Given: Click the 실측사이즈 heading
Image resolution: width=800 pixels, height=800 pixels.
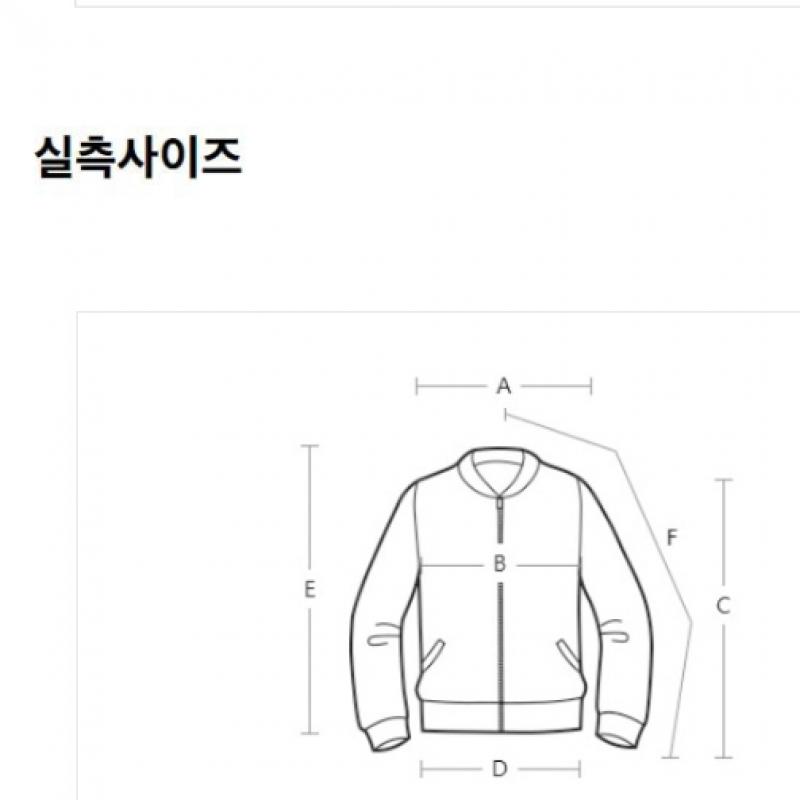Looking at the screenshot, I should [x=138, y=158].
